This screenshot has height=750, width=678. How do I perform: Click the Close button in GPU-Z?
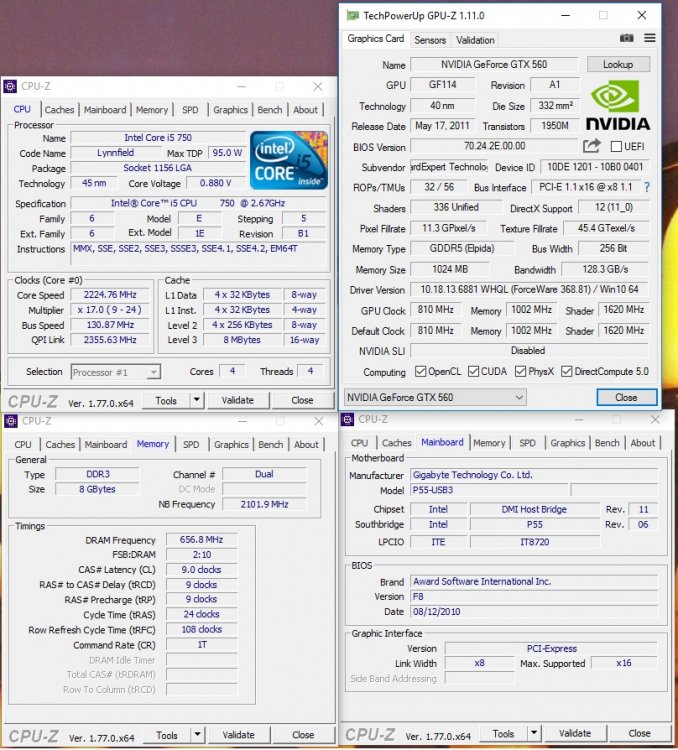(626, 397)
